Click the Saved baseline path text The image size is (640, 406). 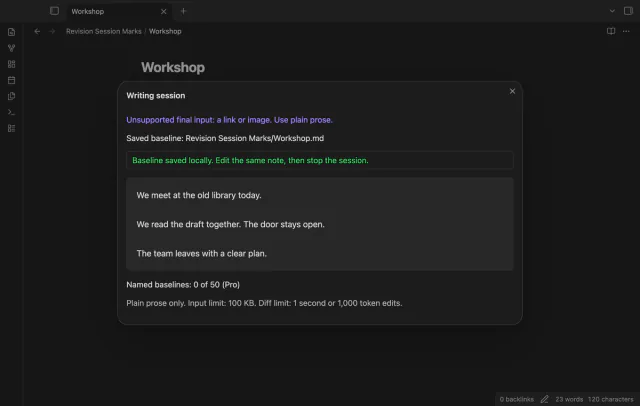tap(225, 138)
